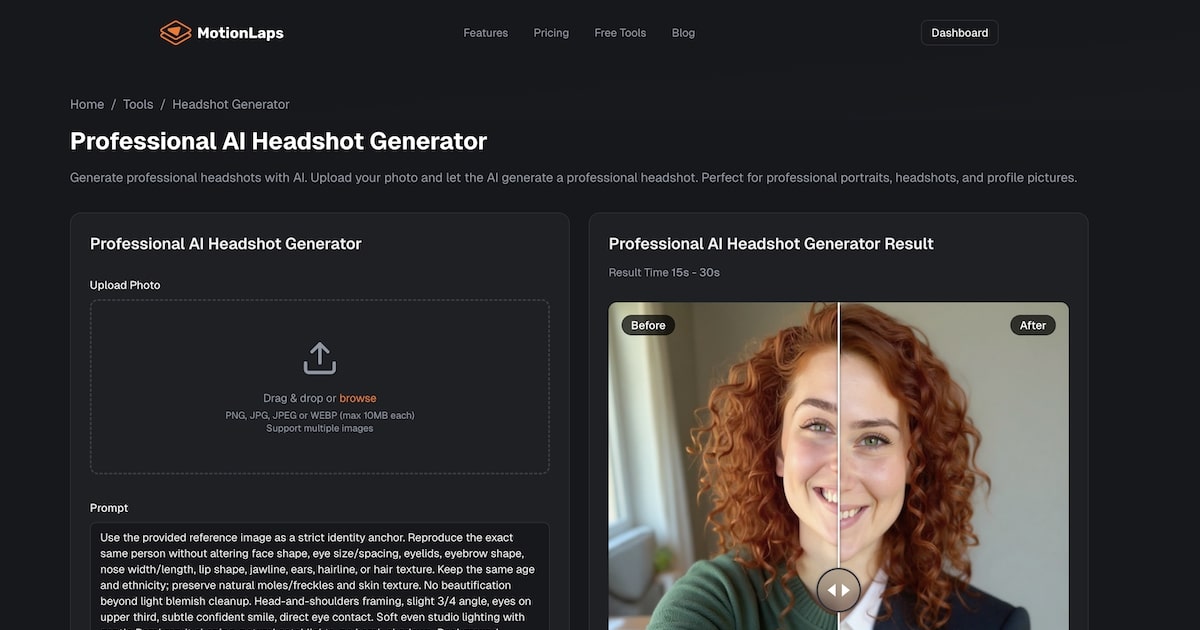The image size is (1200, 630).
Task: Click the upload arrow icon
Action: [x=320, y=358]
